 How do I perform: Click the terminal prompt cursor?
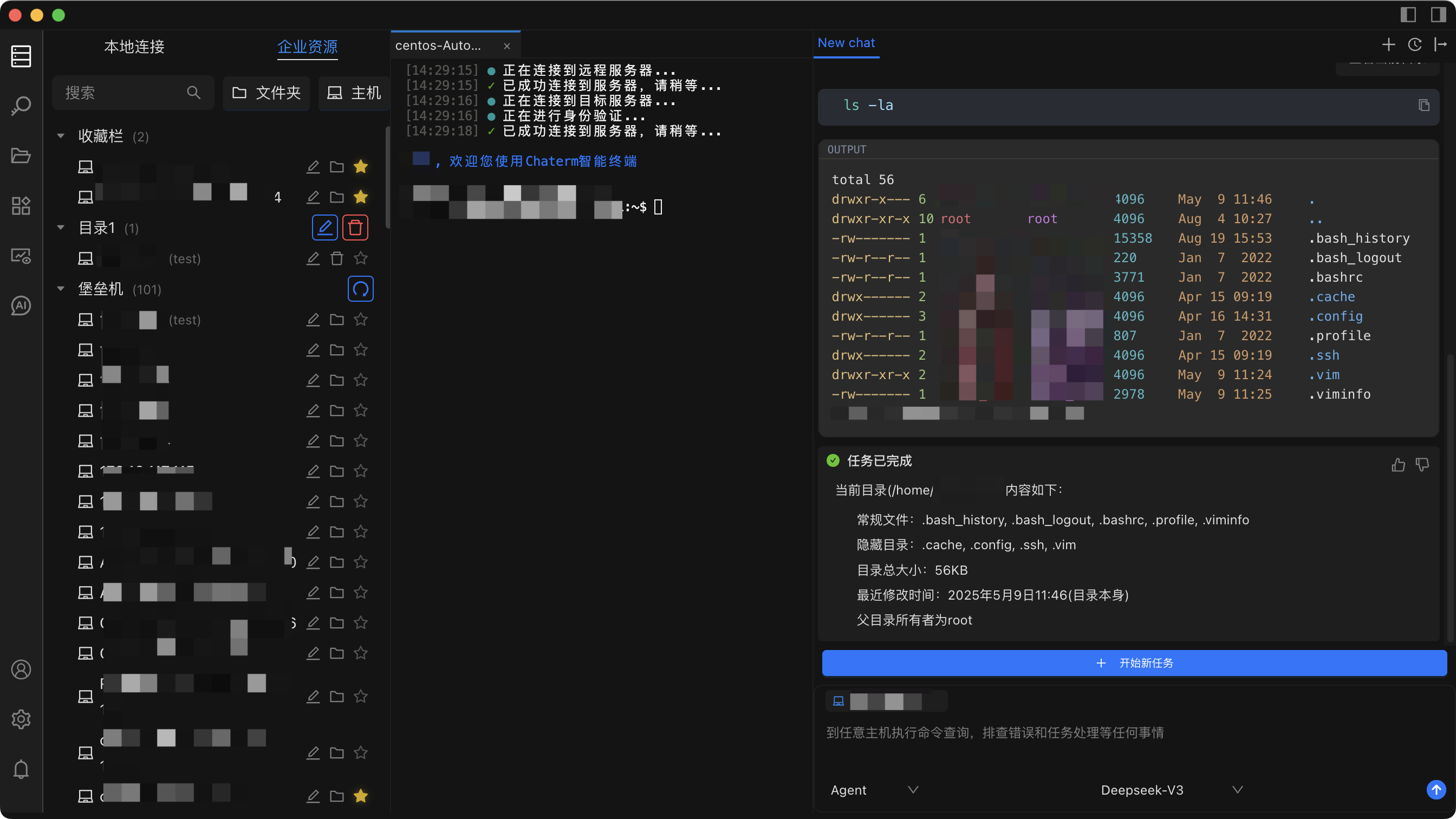[658, 207]
